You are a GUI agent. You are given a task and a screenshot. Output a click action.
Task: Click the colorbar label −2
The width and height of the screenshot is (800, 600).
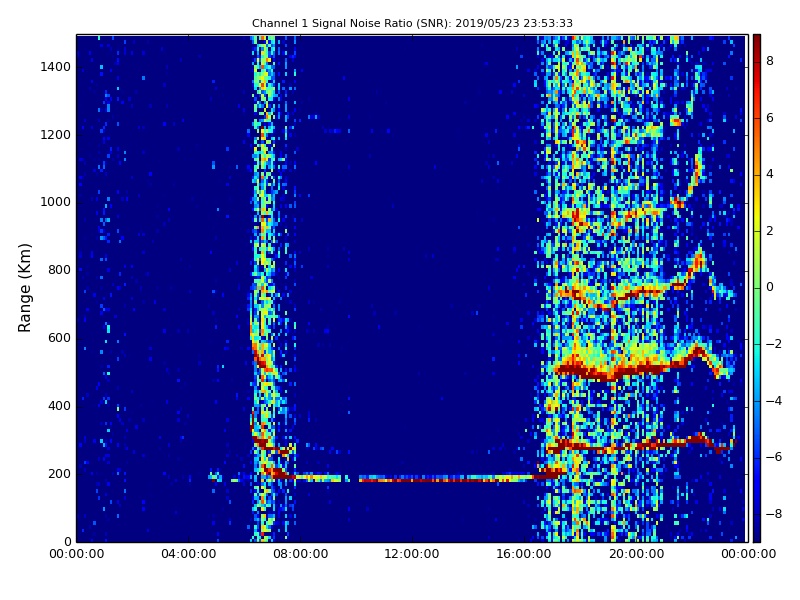click(x=774, y=344)
